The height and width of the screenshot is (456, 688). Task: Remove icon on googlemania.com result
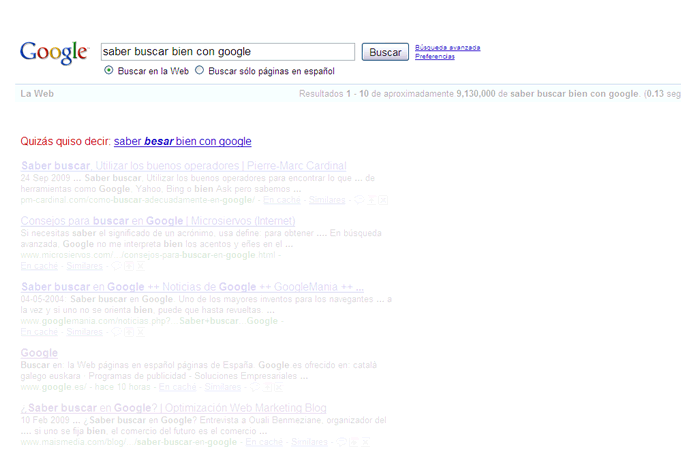[x=140, y=332]
